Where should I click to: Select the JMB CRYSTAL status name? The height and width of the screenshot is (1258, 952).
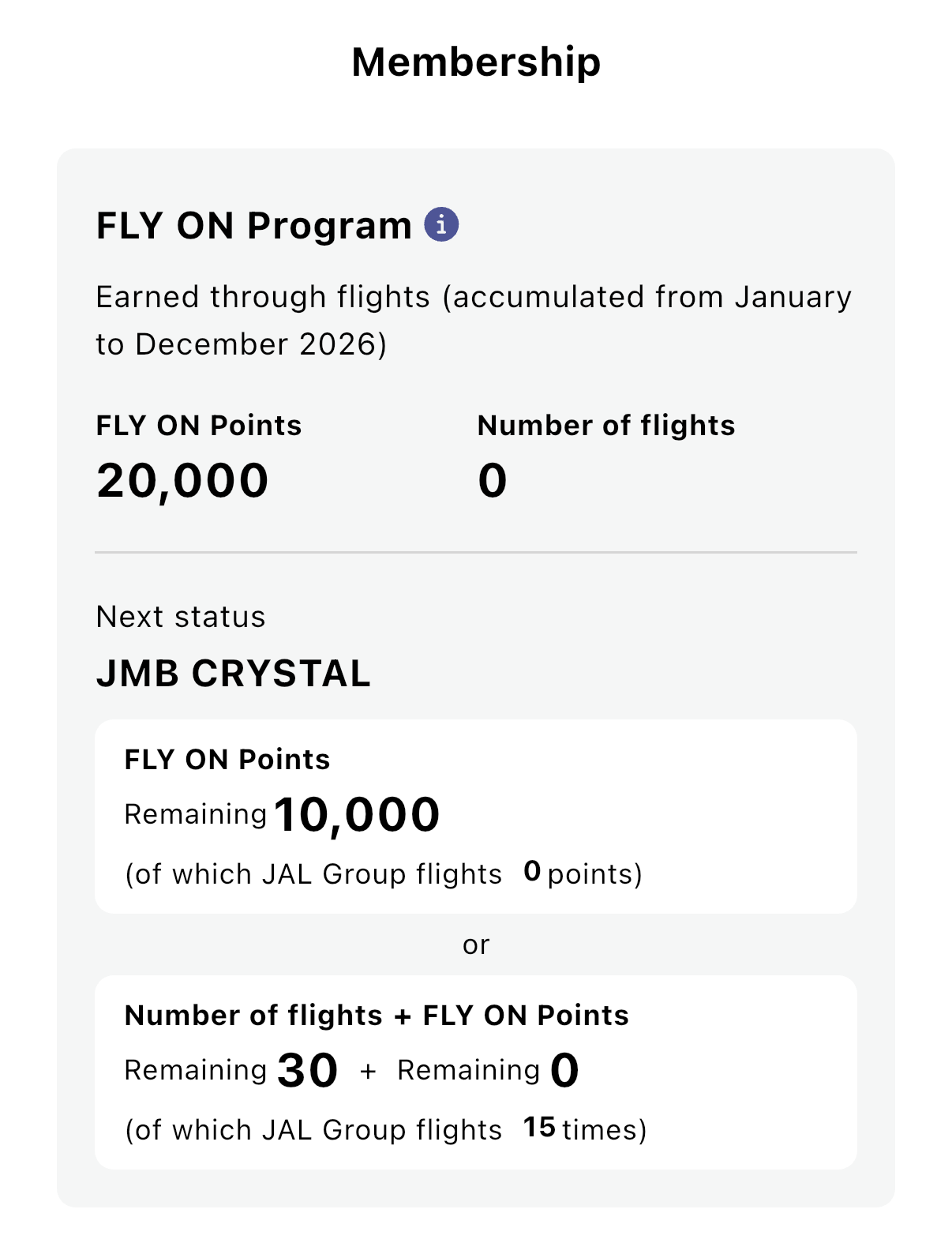tap(233, 674)
